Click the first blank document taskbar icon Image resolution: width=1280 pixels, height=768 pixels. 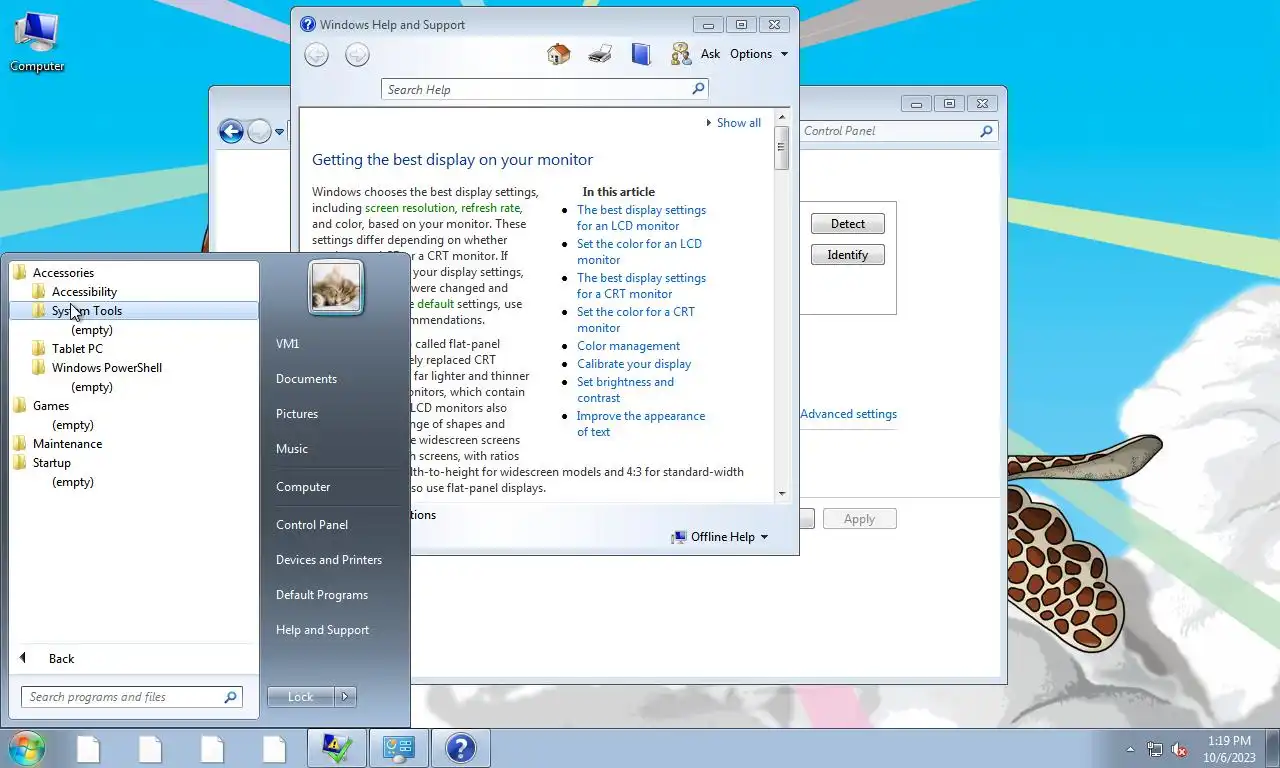(x=88, y=748)
